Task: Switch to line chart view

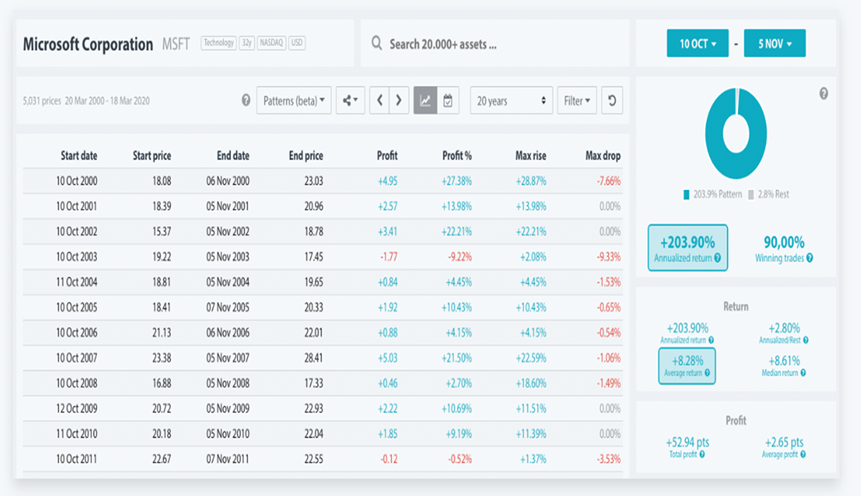Action: [425, 101]
